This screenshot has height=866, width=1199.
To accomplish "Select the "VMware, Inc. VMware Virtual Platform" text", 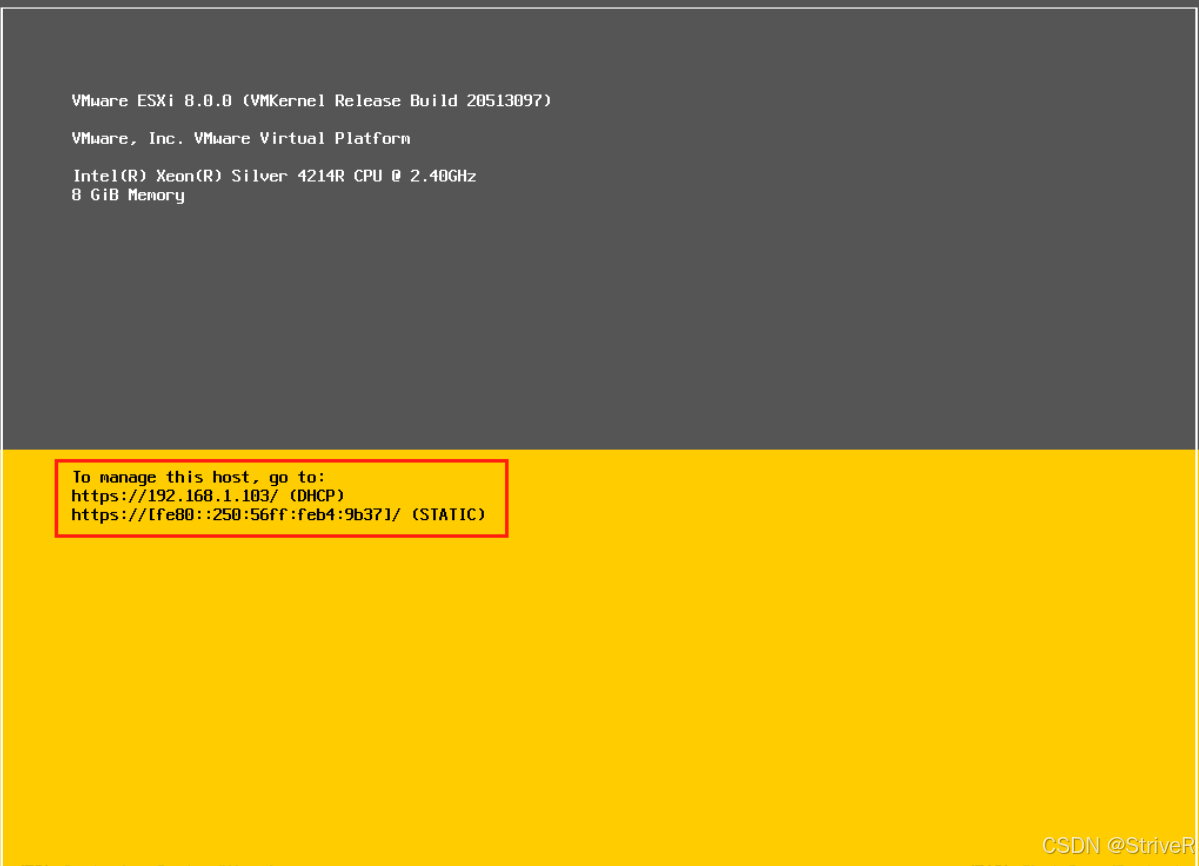I will coord(241,138).
